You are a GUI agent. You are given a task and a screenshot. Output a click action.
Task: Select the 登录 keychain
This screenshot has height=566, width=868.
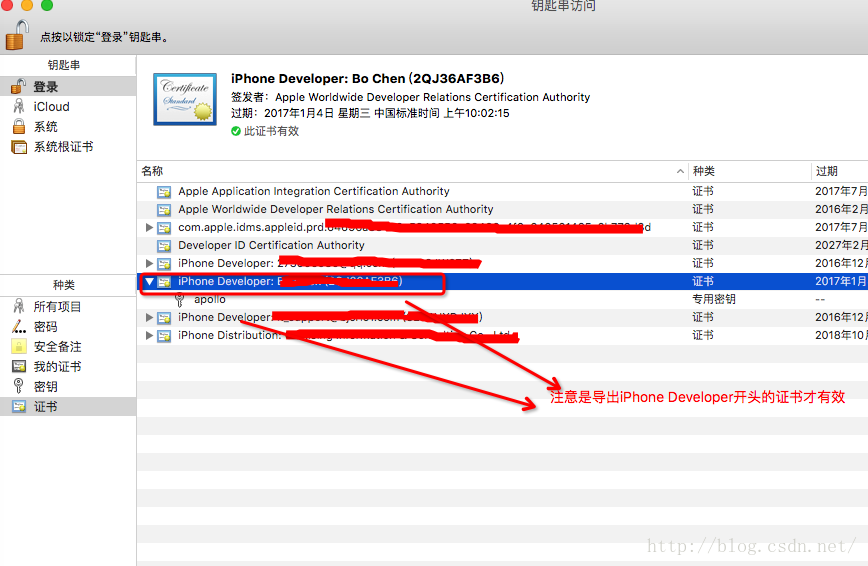[68, 86]
